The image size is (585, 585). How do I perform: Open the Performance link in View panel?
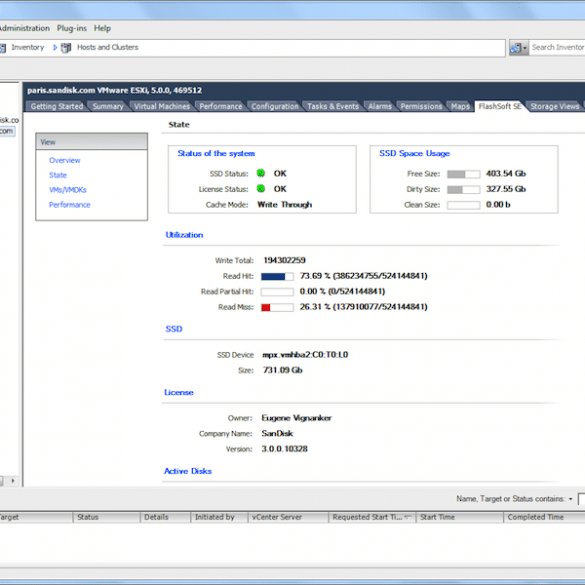69,205
